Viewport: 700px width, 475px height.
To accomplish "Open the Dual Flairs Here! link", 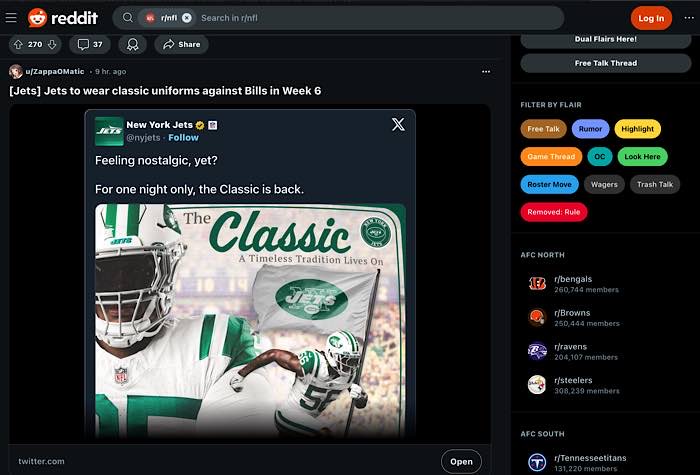I will click(605, 39).
